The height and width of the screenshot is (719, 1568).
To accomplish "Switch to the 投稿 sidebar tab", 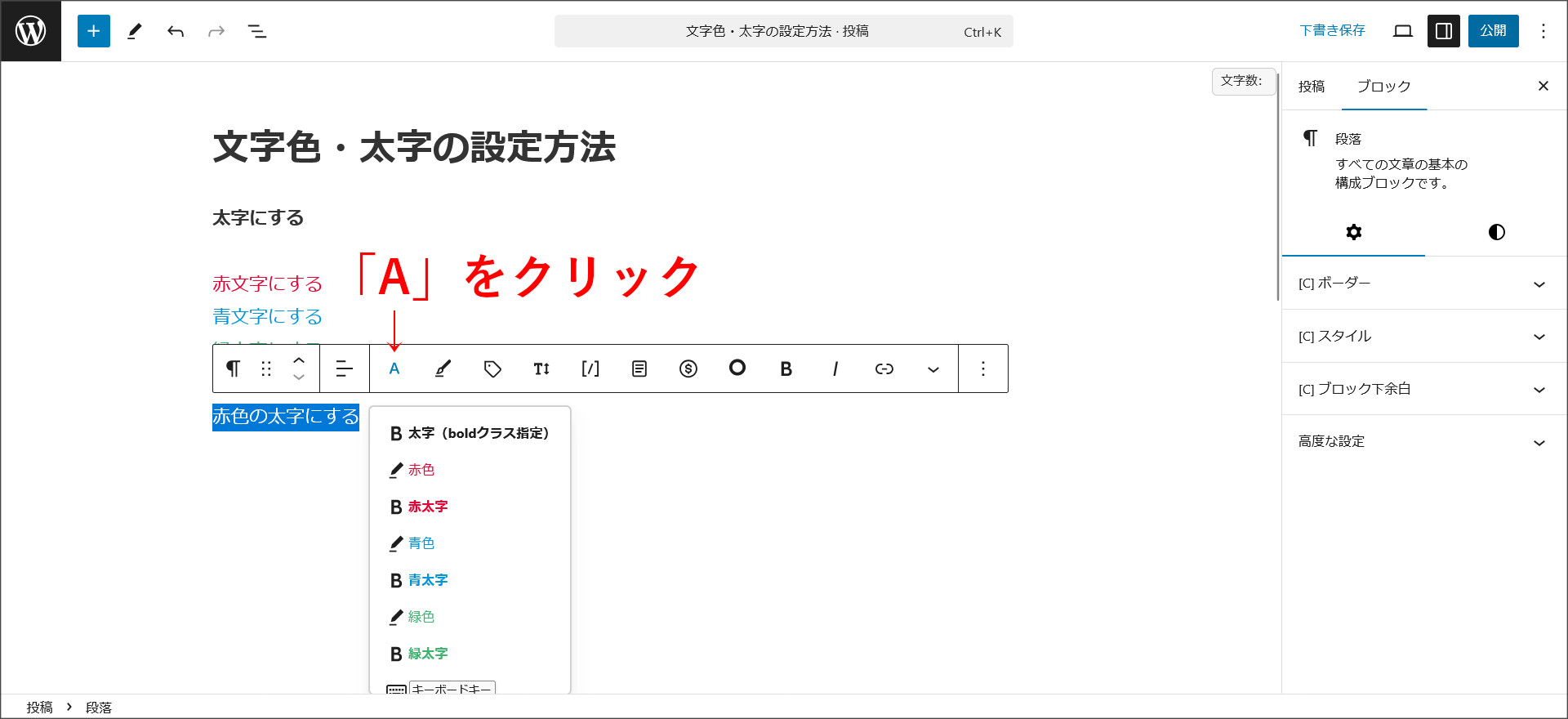I will point(1312,87).
